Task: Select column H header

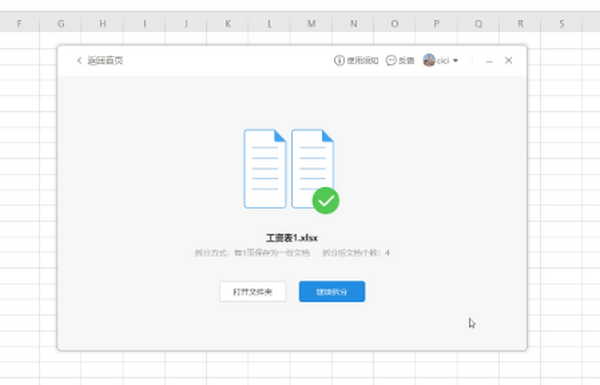Action: tap(103, 24)
